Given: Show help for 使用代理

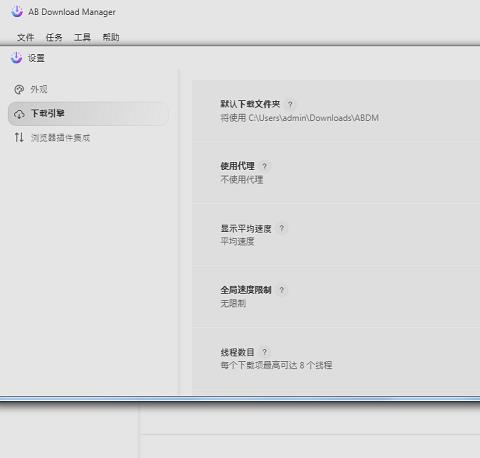Looking at the screenshot, I should [264, 166].
